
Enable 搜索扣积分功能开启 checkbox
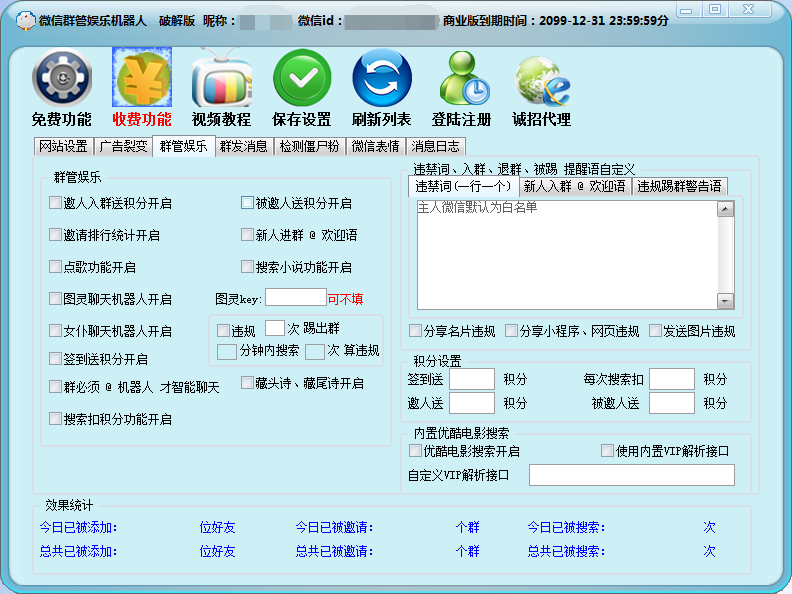click(x=55, y=419)
